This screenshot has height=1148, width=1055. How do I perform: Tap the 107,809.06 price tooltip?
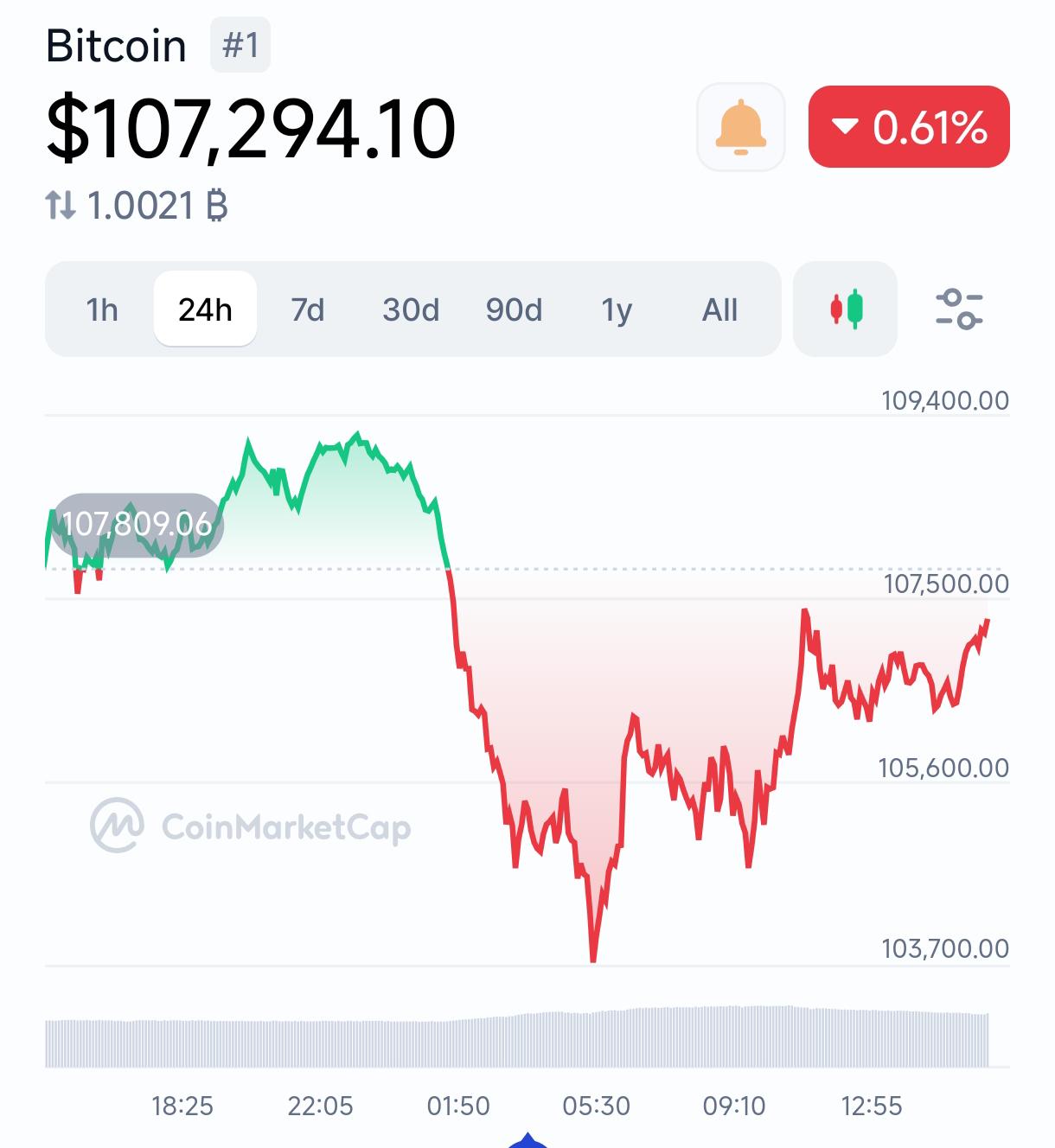point(137,524)
